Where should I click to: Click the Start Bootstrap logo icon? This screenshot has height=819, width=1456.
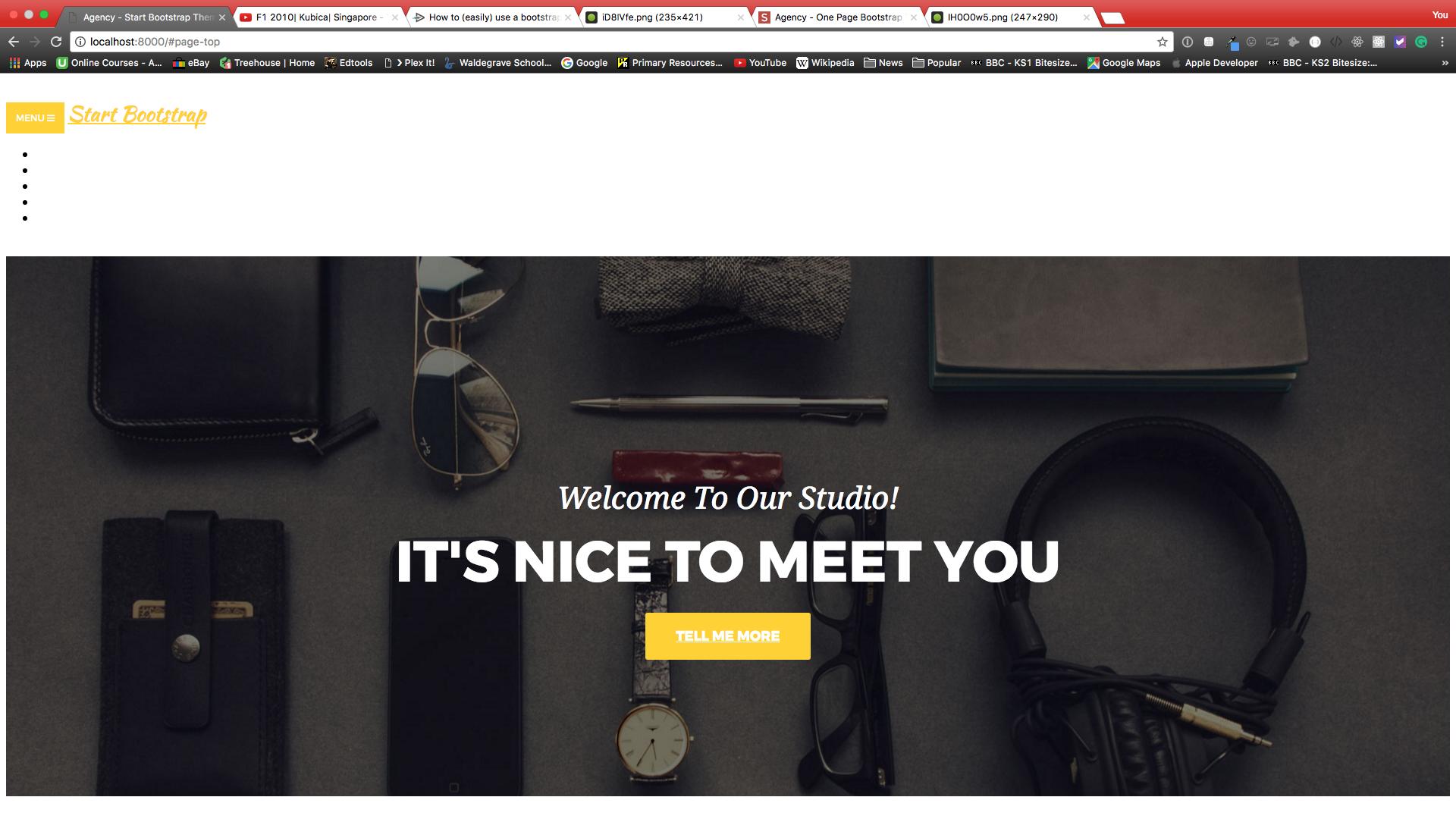(x=138, y=115)
